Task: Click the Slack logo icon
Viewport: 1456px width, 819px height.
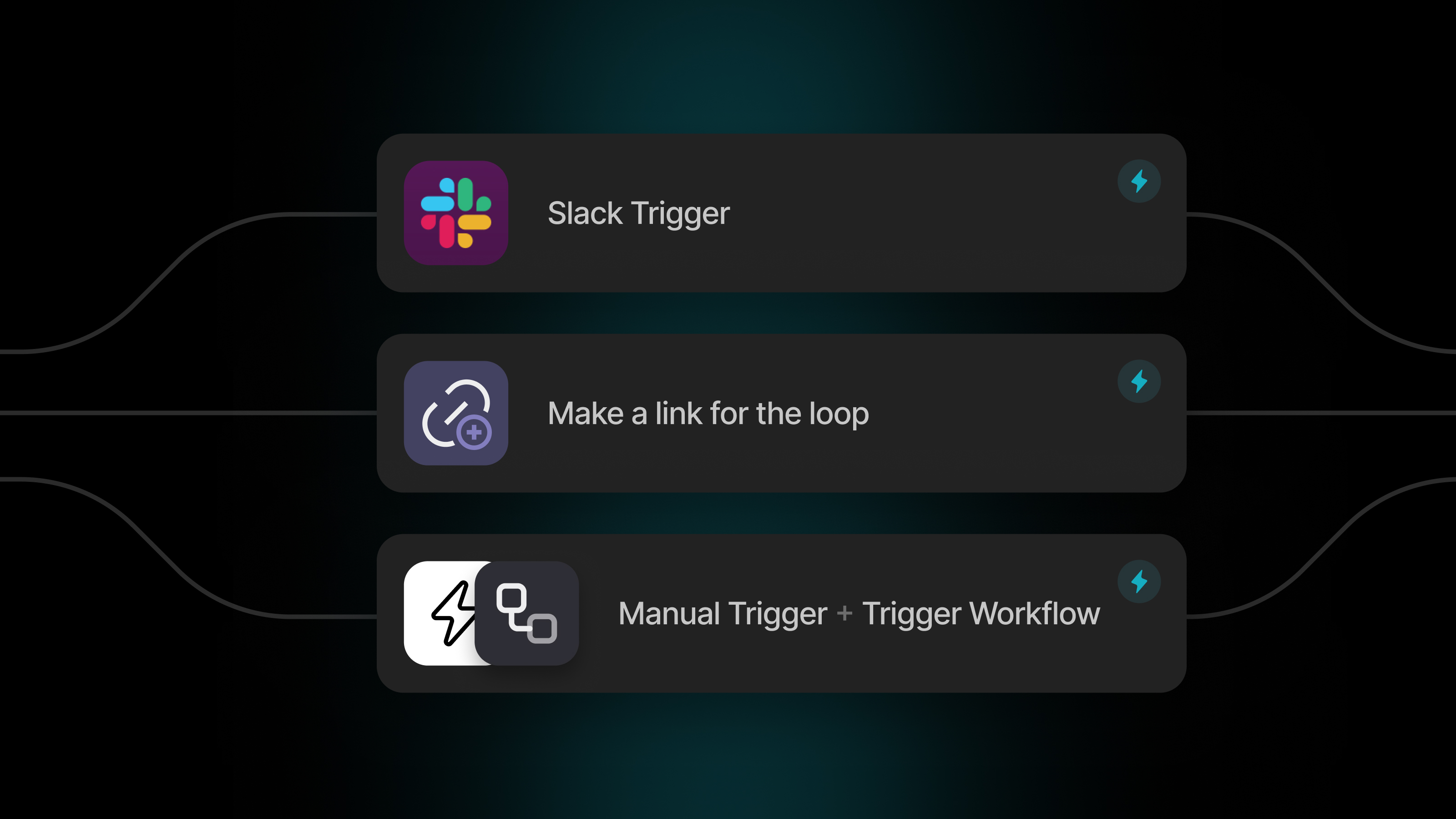Action: (455, 212)
